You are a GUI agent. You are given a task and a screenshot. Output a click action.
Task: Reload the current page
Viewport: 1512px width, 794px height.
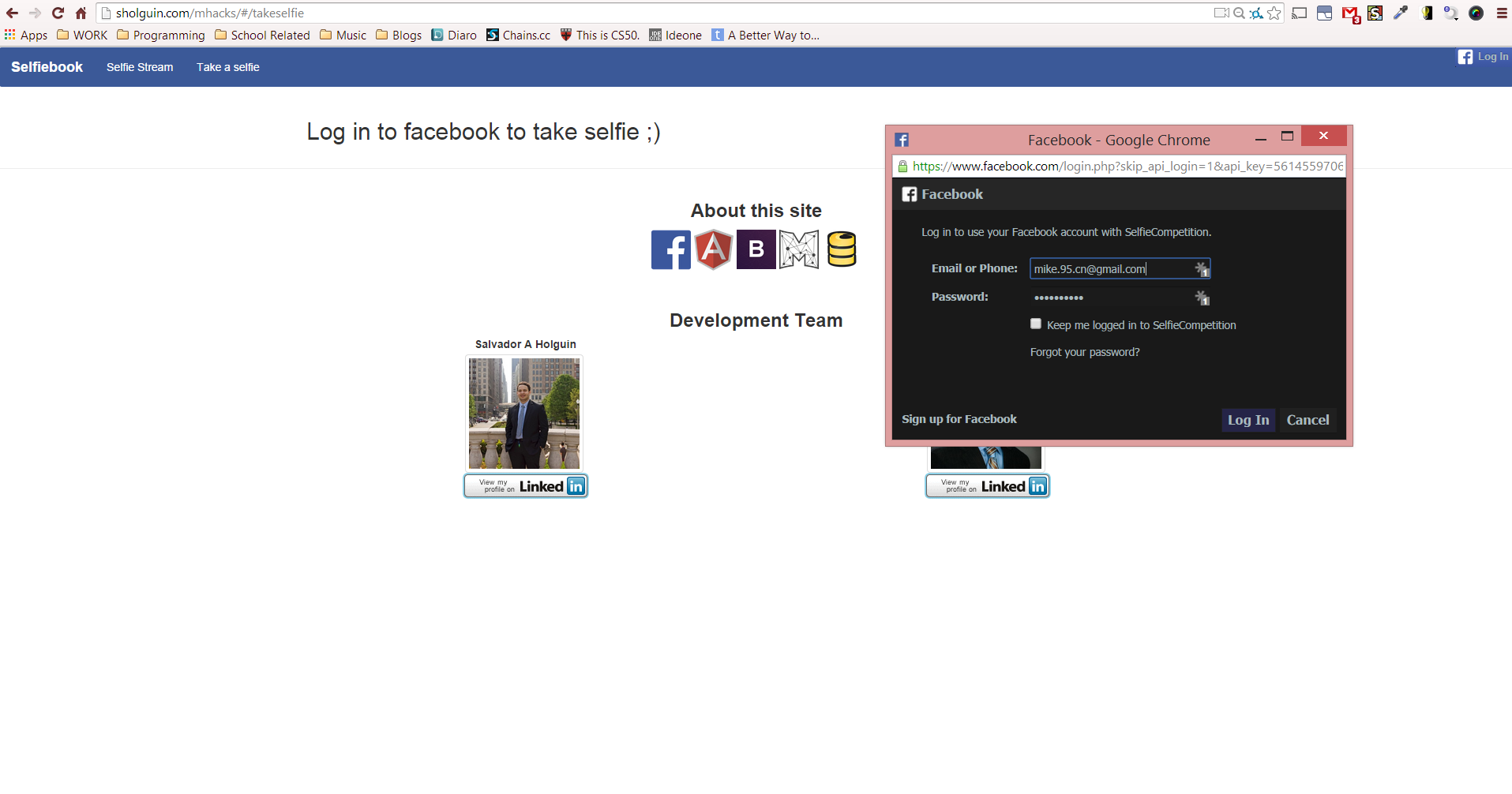(58, 13)
